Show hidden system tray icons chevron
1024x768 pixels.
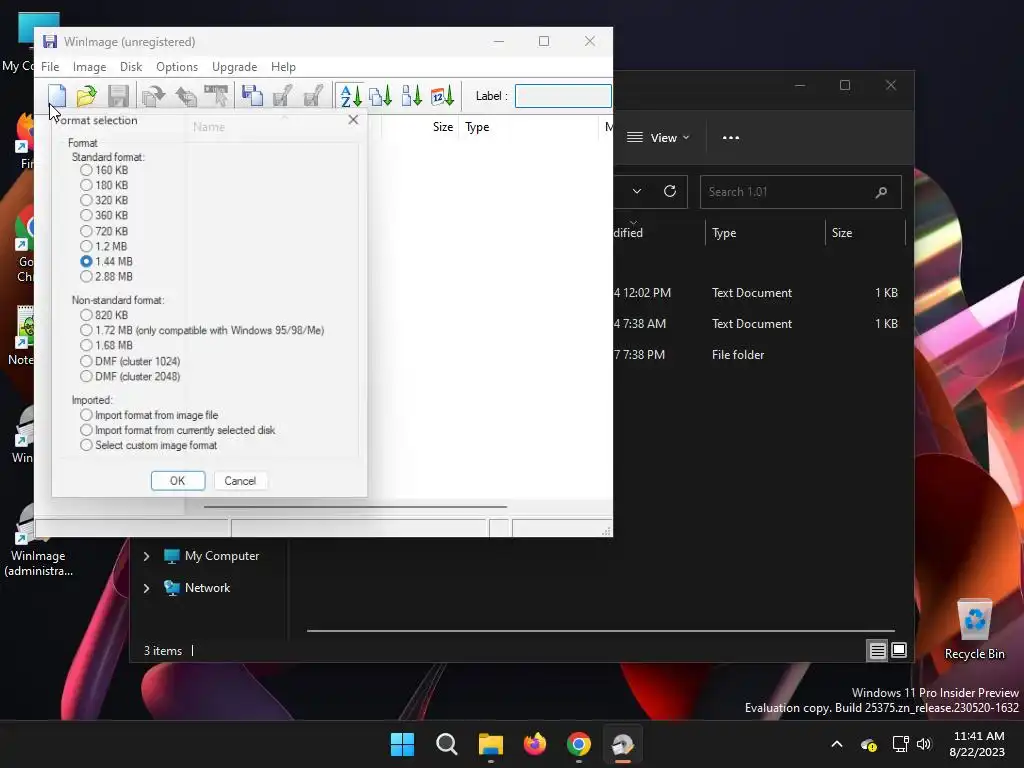[x=837, y=744]
